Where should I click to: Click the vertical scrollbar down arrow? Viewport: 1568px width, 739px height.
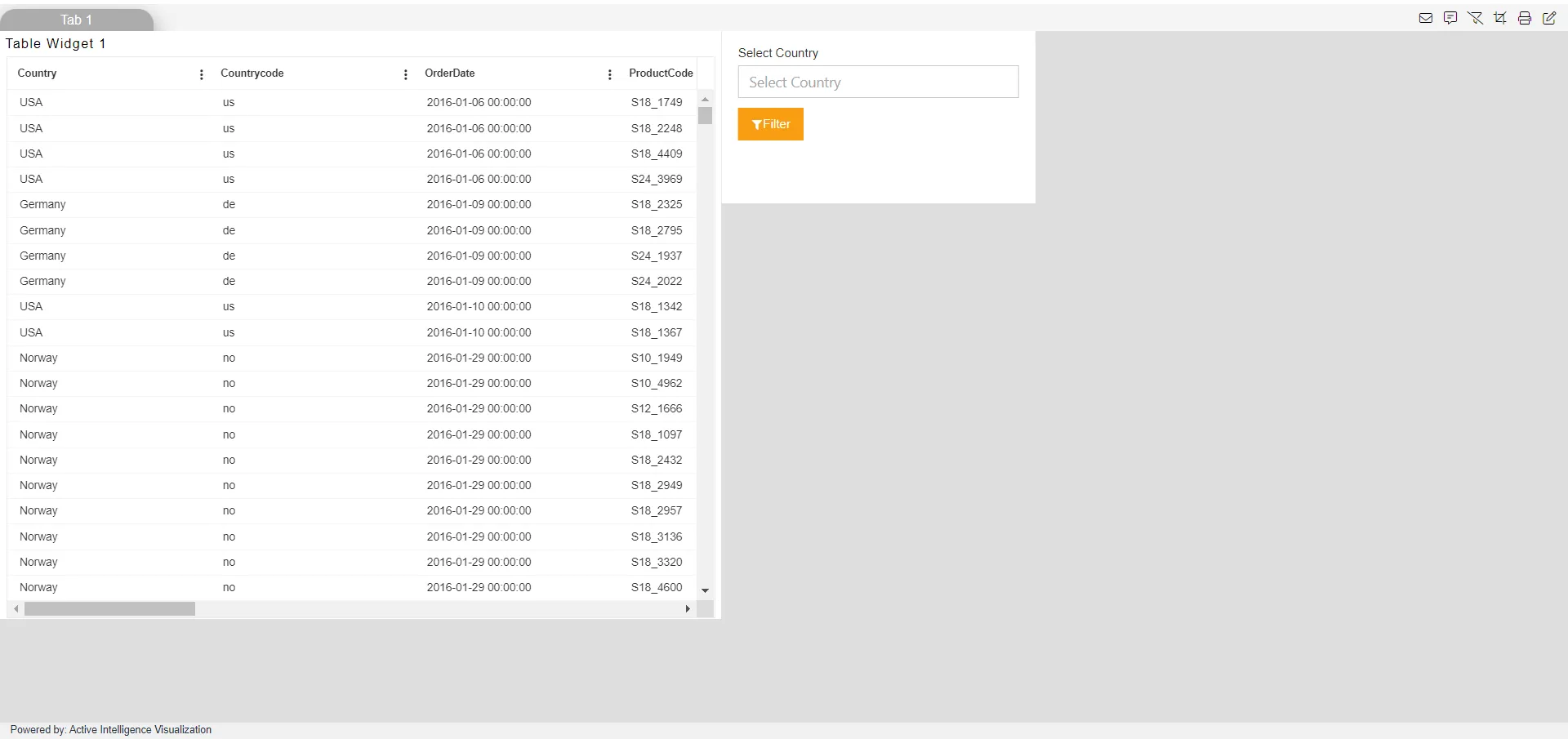pos(706,590)
